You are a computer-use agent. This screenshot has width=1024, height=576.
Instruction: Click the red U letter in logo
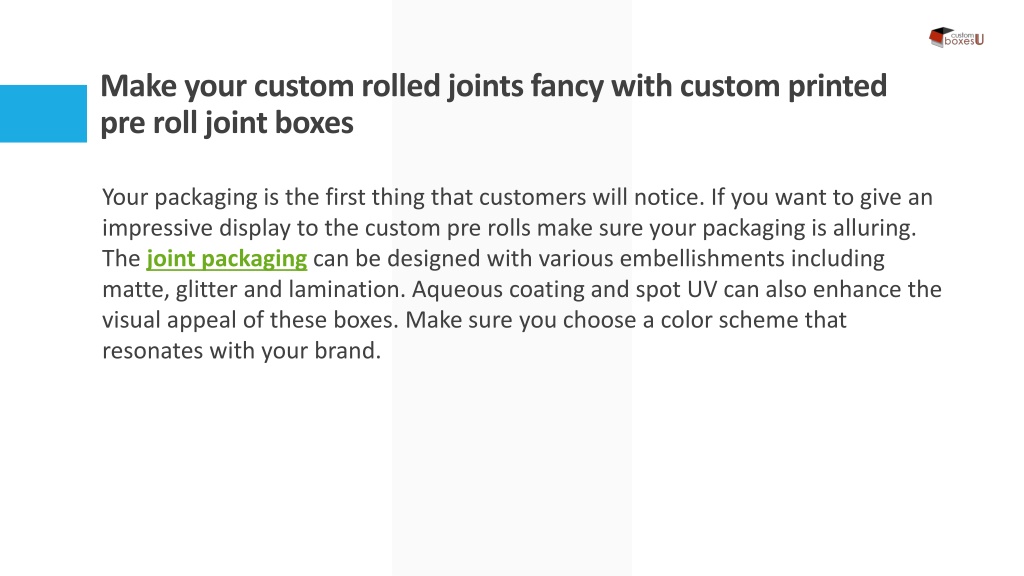coord(979,40)
